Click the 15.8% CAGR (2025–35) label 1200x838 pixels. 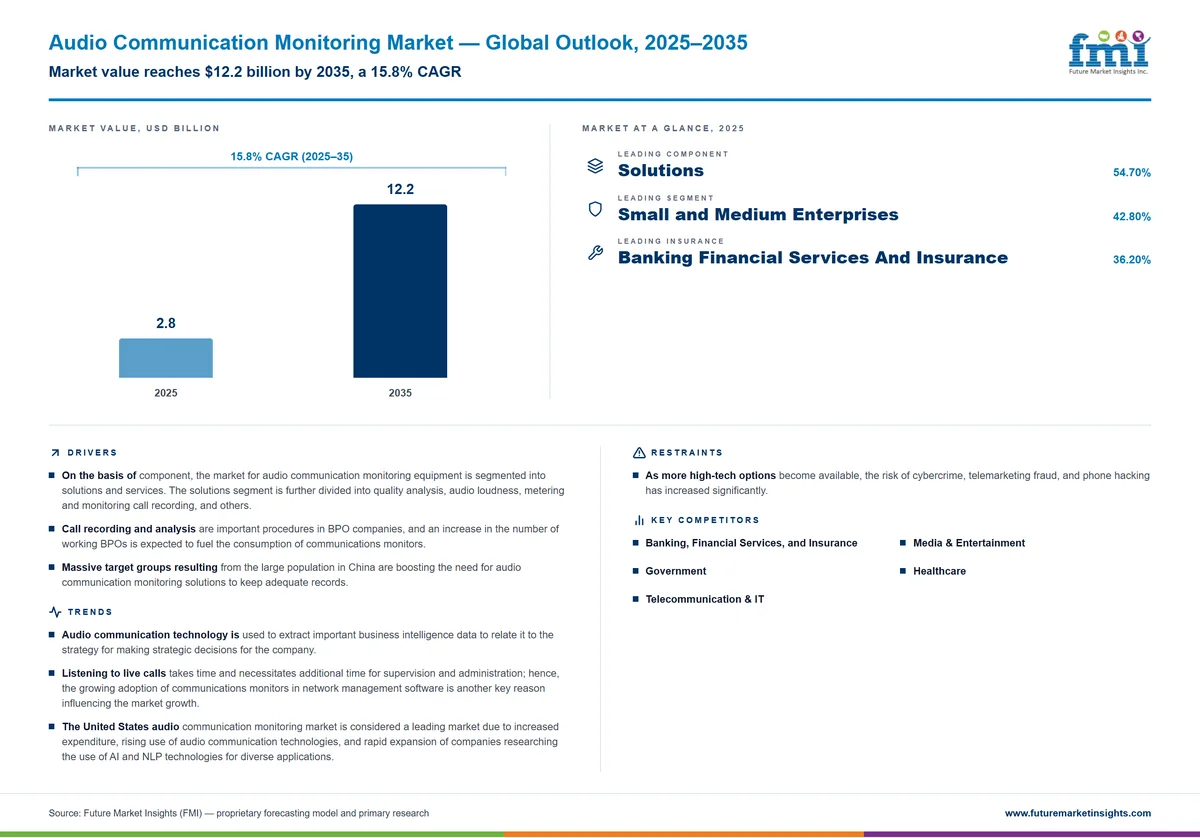(x=292, y=157)
